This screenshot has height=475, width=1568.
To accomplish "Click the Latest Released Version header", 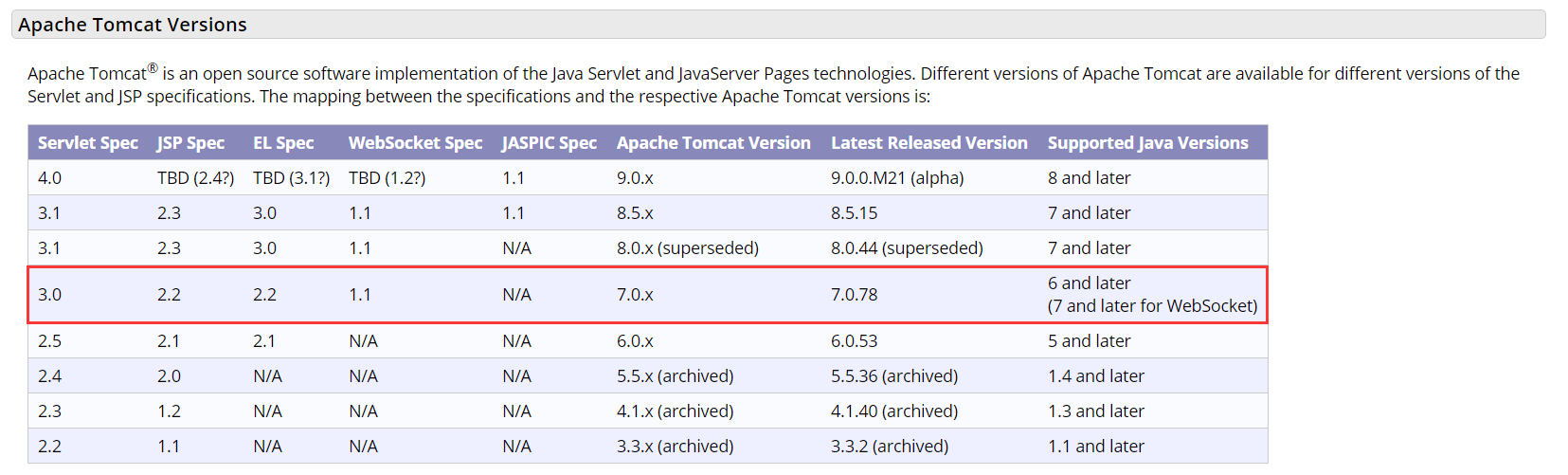I will tap(928, 143).
